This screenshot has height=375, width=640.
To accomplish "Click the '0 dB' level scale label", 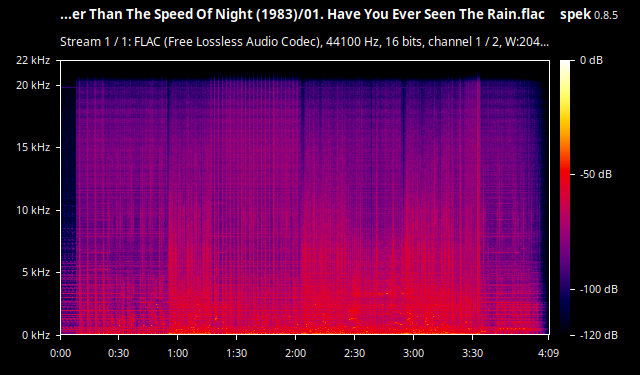I will coord(591,60).
